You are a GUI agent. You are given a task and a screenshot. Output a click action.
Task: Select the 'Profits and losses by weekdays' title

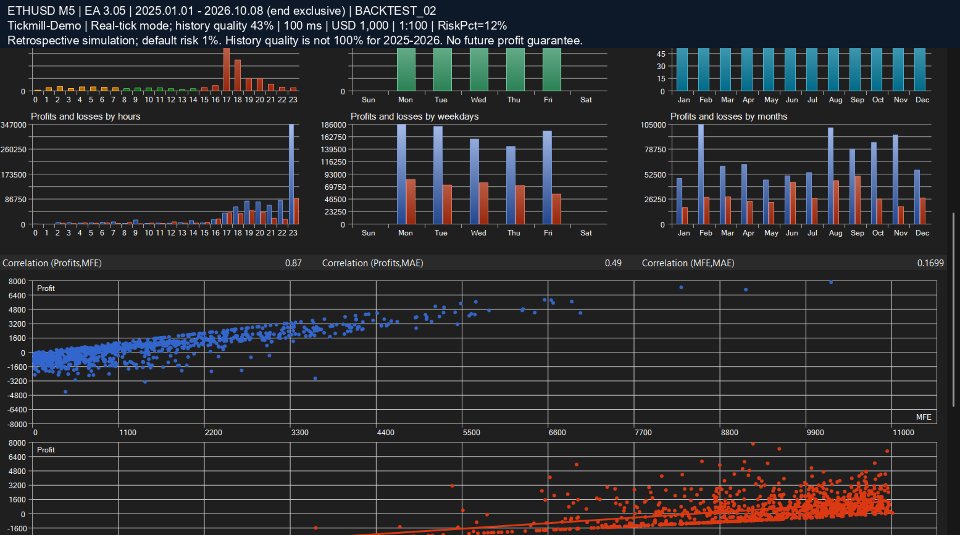414,116
